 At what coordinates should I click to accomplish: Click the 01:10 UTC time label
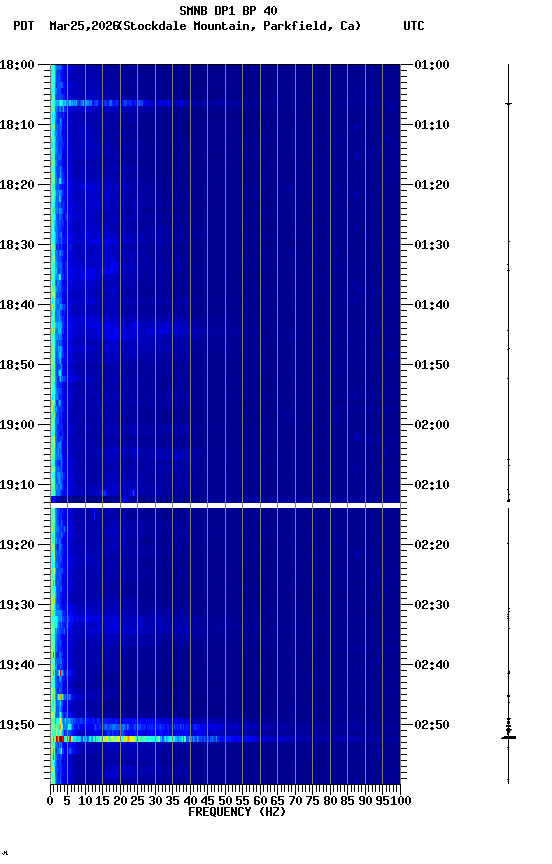tap(432, 125)
